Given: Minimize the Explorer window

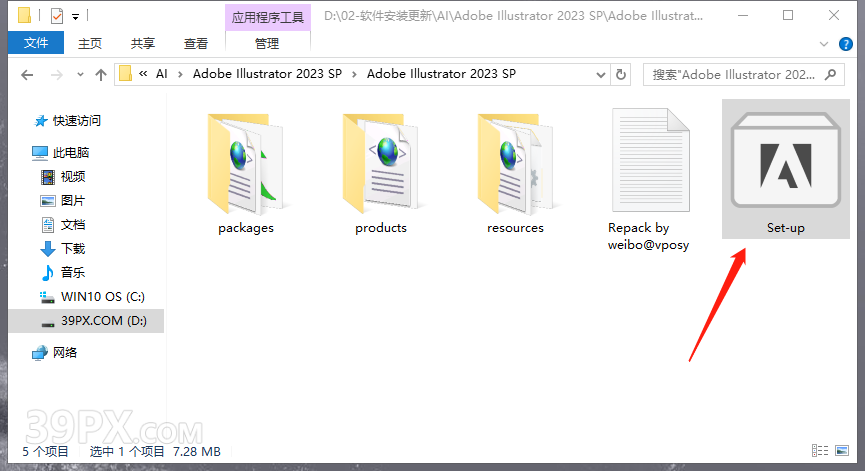Looking at the screenshot, I should click(x=743, y=15).
